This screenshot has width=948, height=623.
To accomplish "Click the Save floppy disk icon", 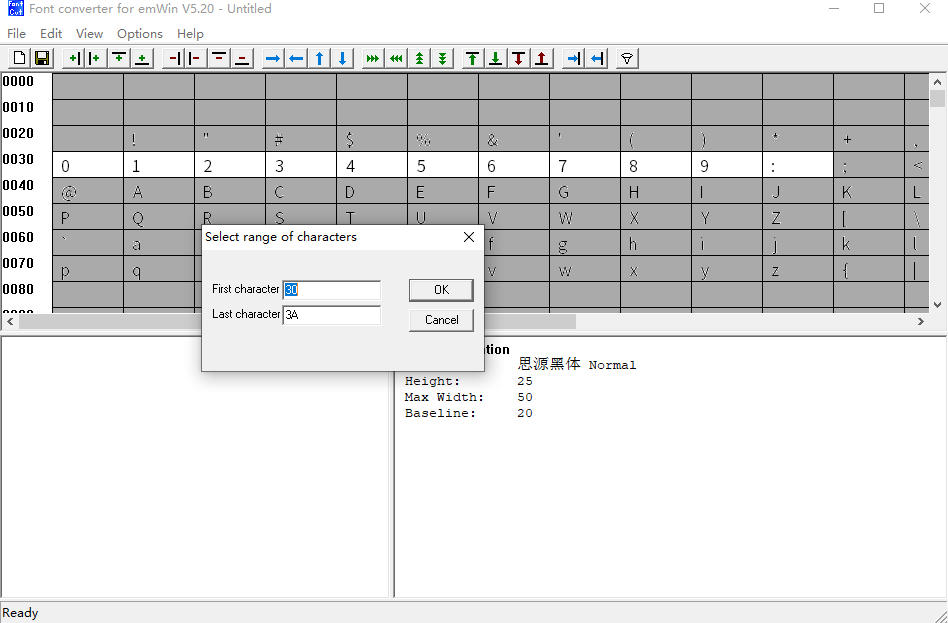I will point(42,58).
